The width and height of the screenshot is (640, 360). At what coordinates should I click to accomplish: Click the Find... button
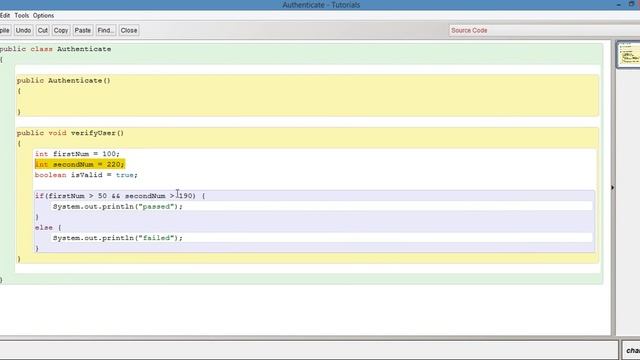click(106, 30)
